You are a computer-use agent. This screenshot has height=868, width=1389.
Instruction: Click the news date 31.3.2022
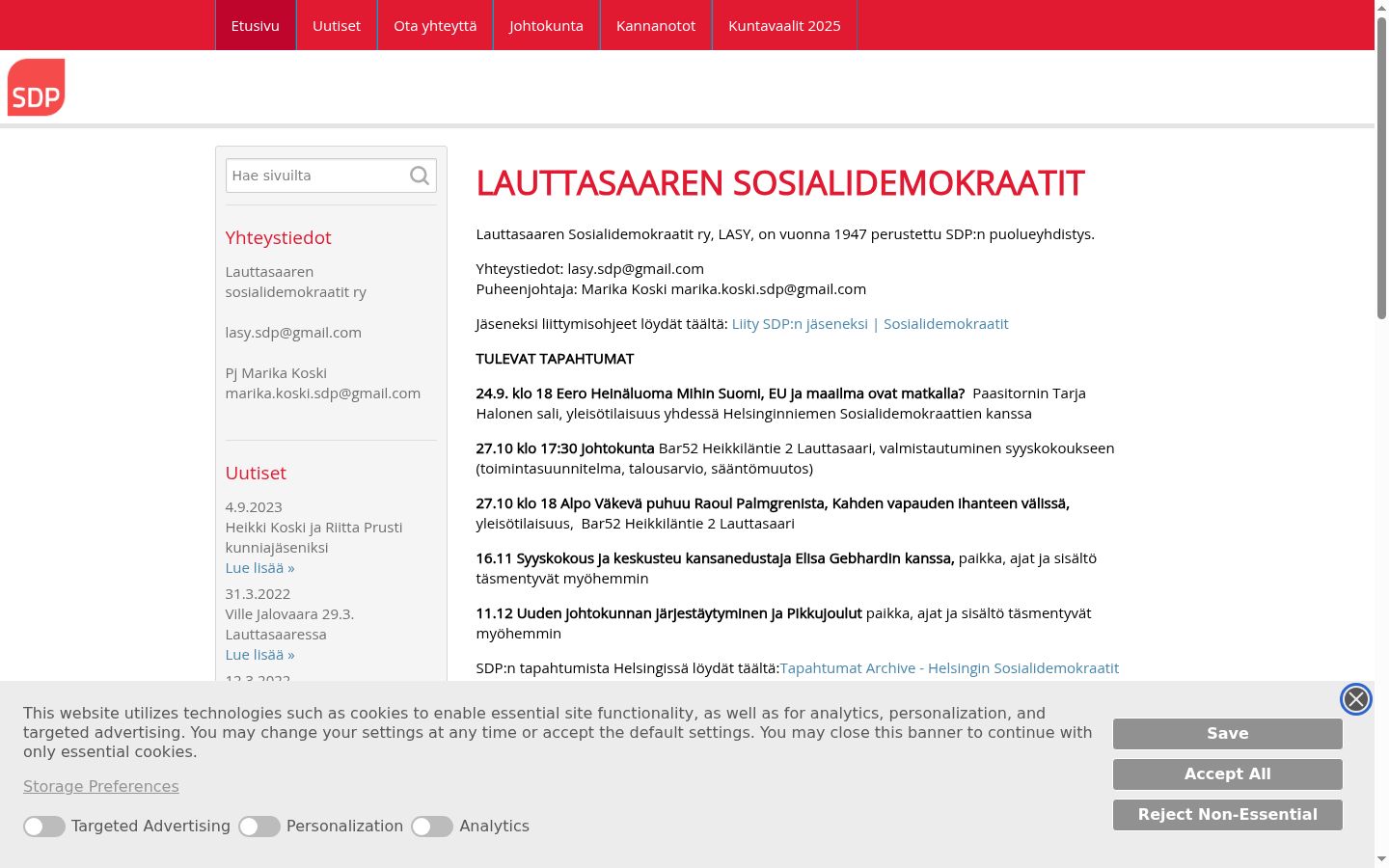[x=258, y=594]
